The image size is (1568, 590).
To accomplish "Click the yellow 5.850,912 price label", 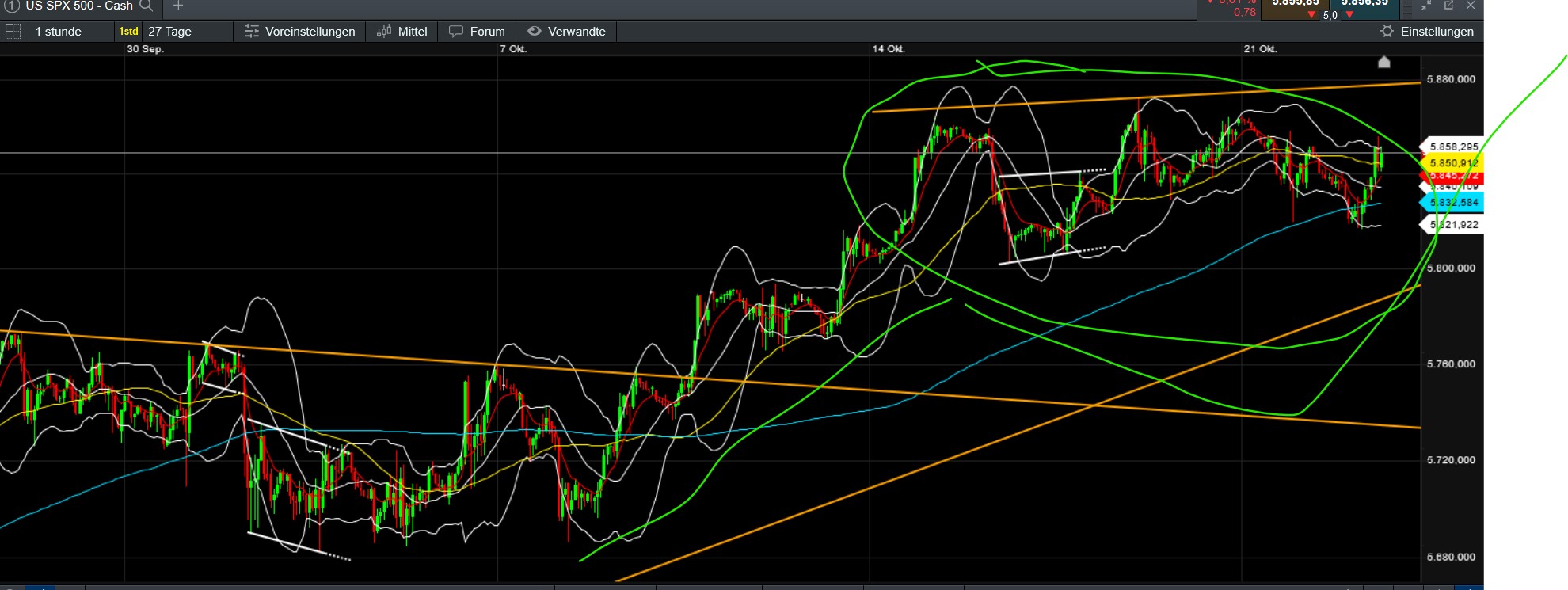I will point(1452,162).
